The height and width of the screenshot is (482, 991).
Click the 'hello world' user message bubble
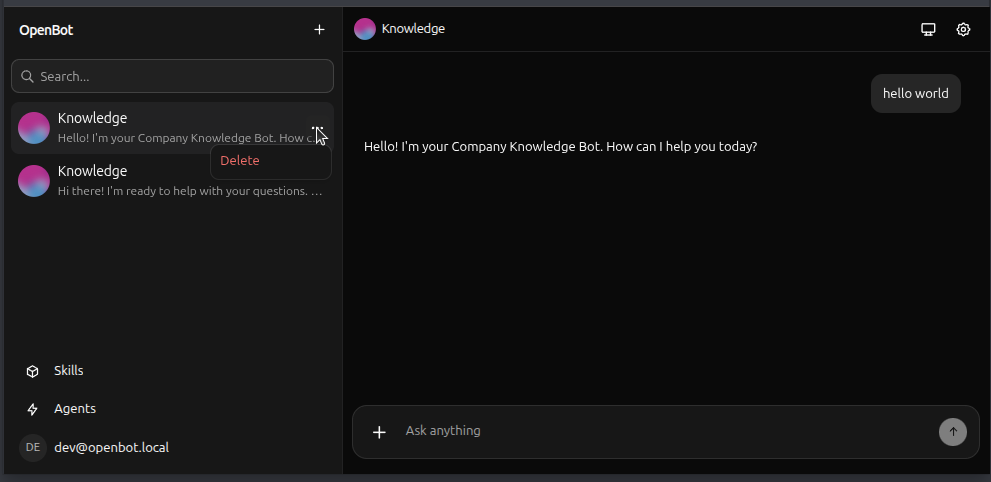click(x=916, y=93)
